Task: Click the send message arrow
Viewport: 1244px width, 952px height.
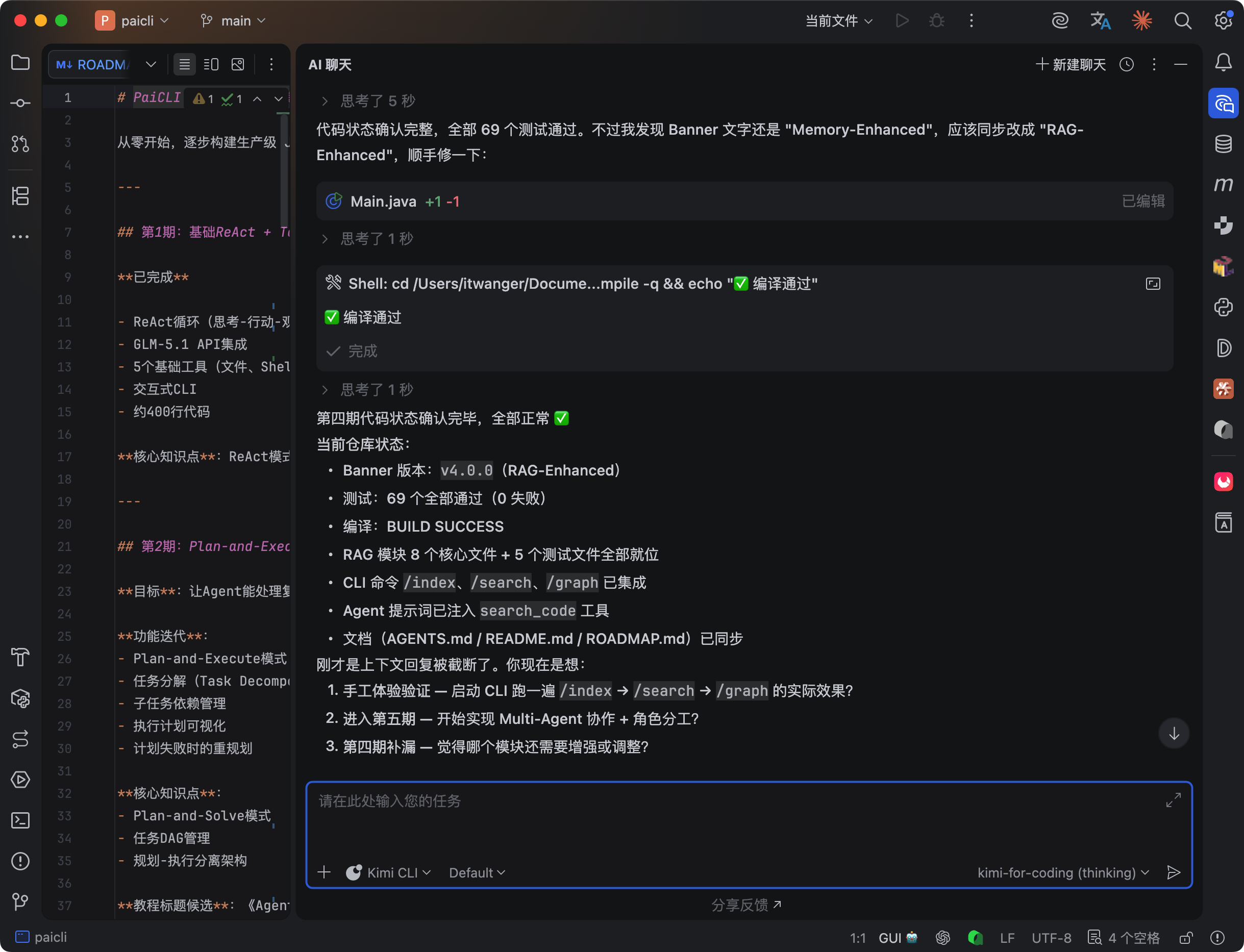Action: (x=1173, y=872)
